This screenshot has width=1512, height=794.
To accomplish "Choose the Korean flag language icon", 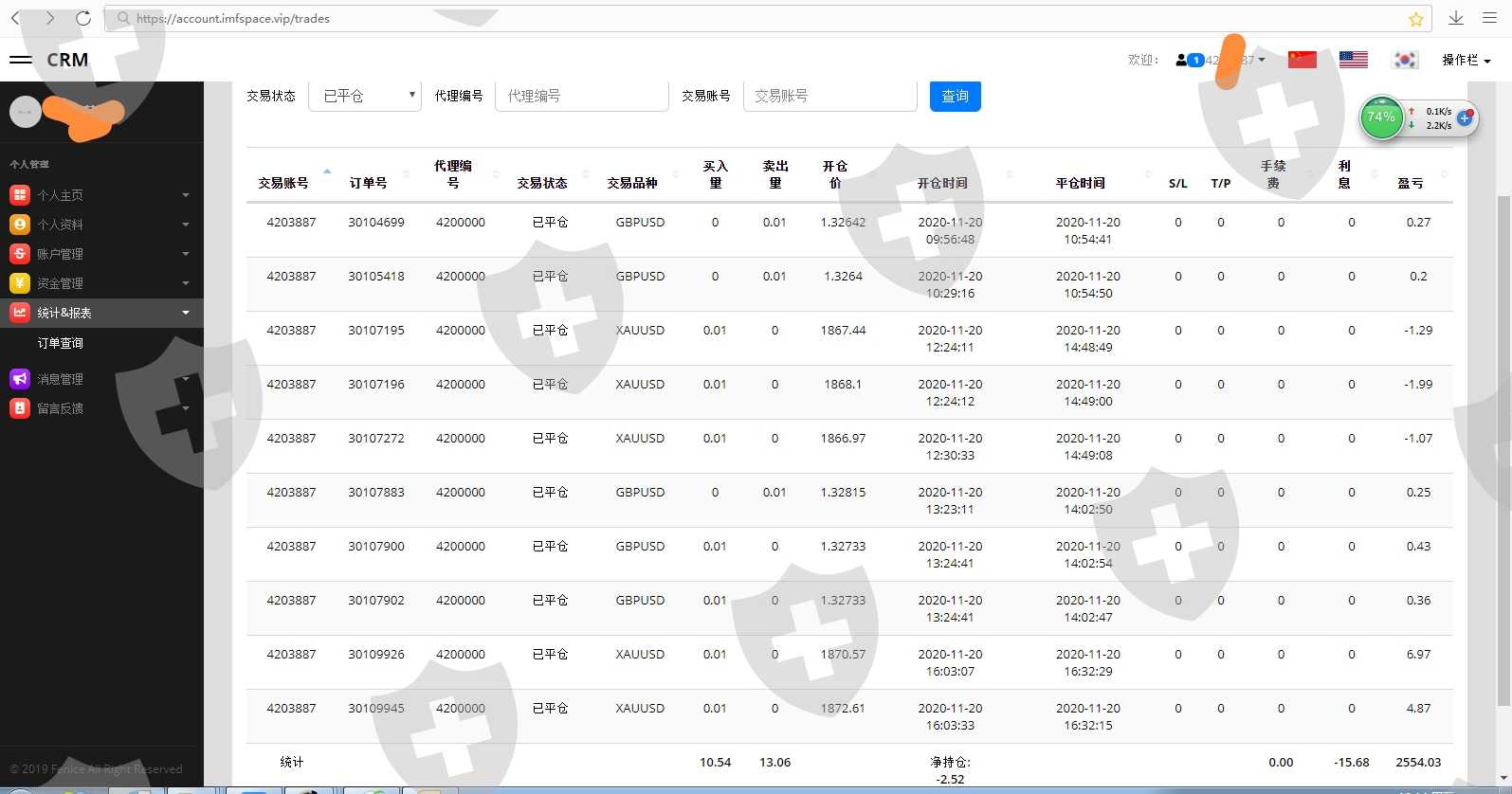I will point(1404,60).
